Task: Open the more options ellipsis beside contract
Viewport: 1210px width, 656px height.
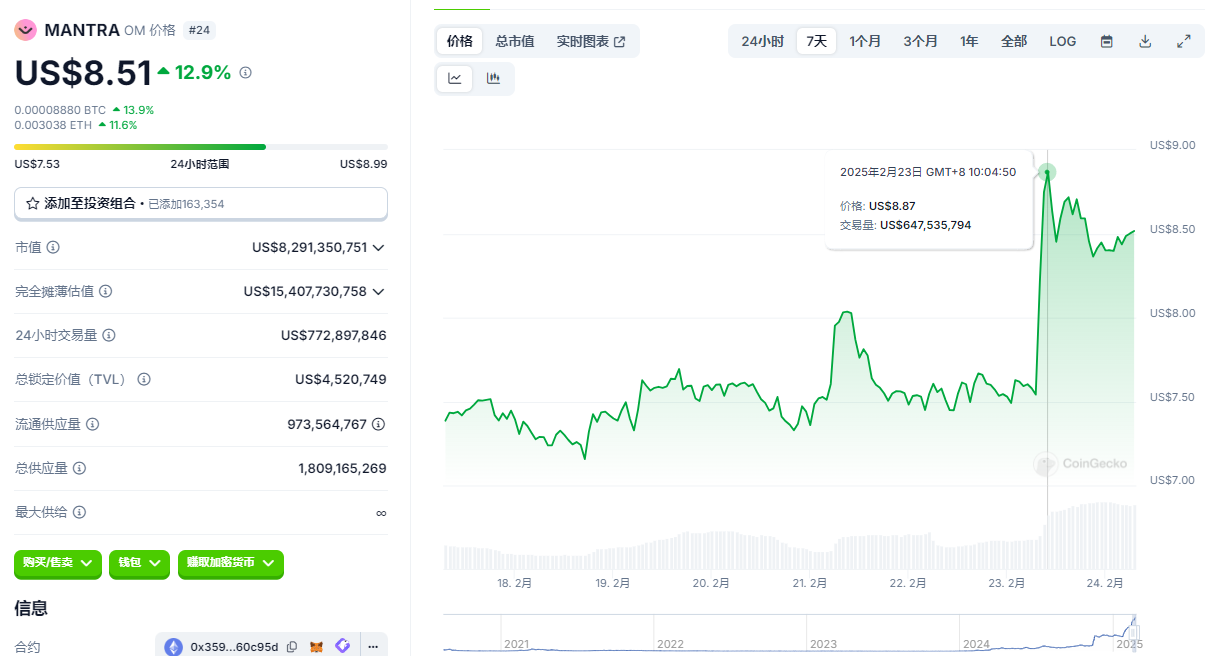Action: 372,647
